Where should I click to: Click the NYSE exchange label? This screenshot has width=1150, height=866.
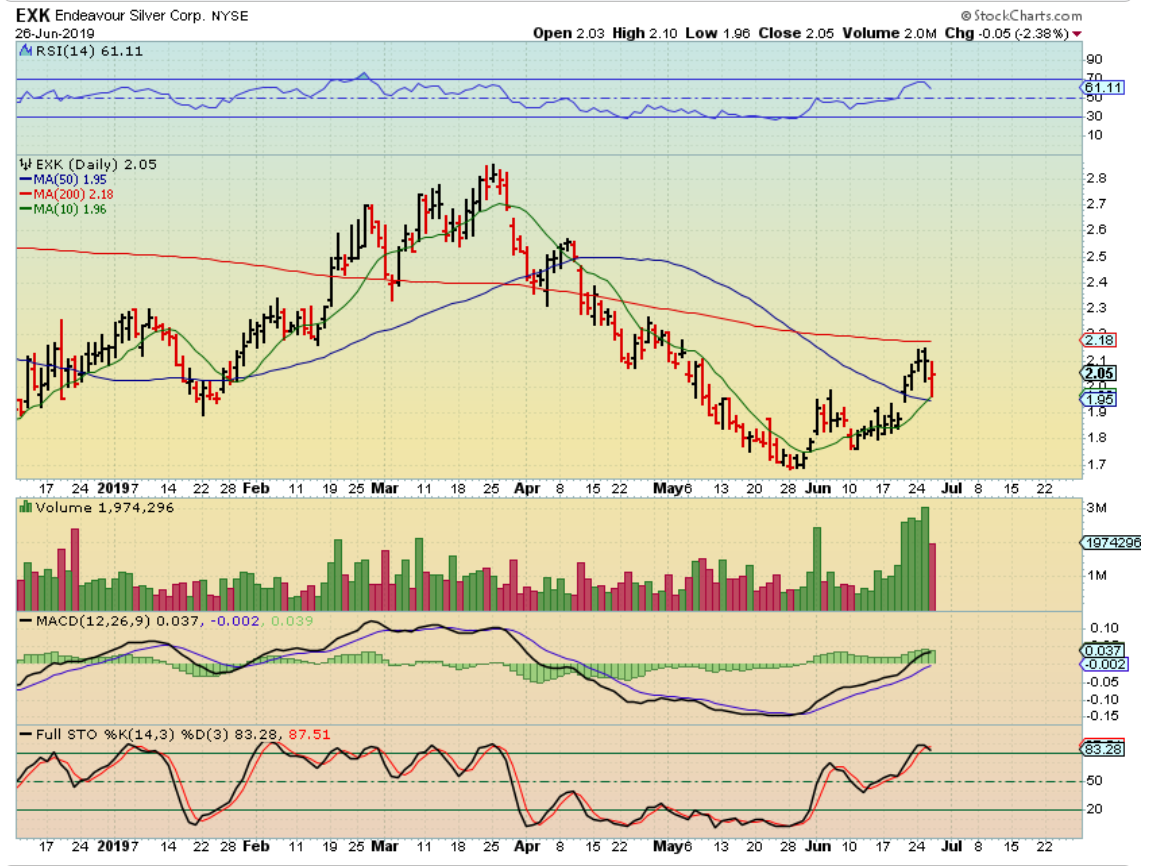(x=230, y=16)
